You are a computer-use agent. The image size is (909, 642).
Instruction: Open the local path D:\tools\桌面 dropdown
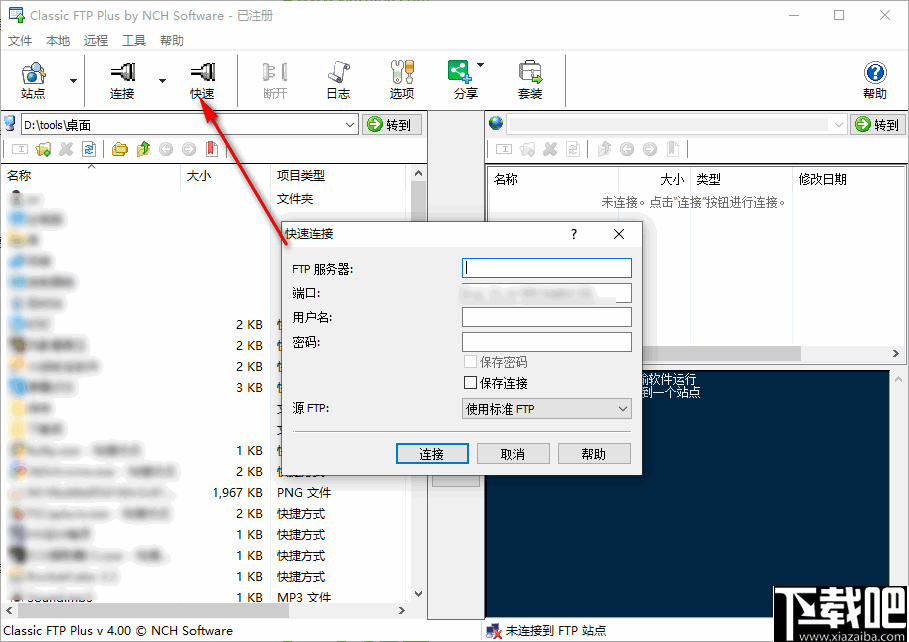click(x=351, y=124)
